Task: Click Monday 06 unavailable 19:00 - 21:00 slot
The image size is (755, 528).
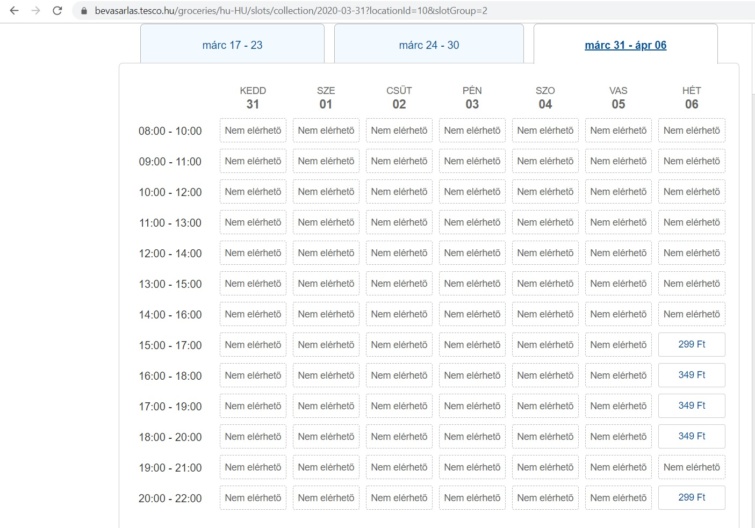Action: [692, 467]
